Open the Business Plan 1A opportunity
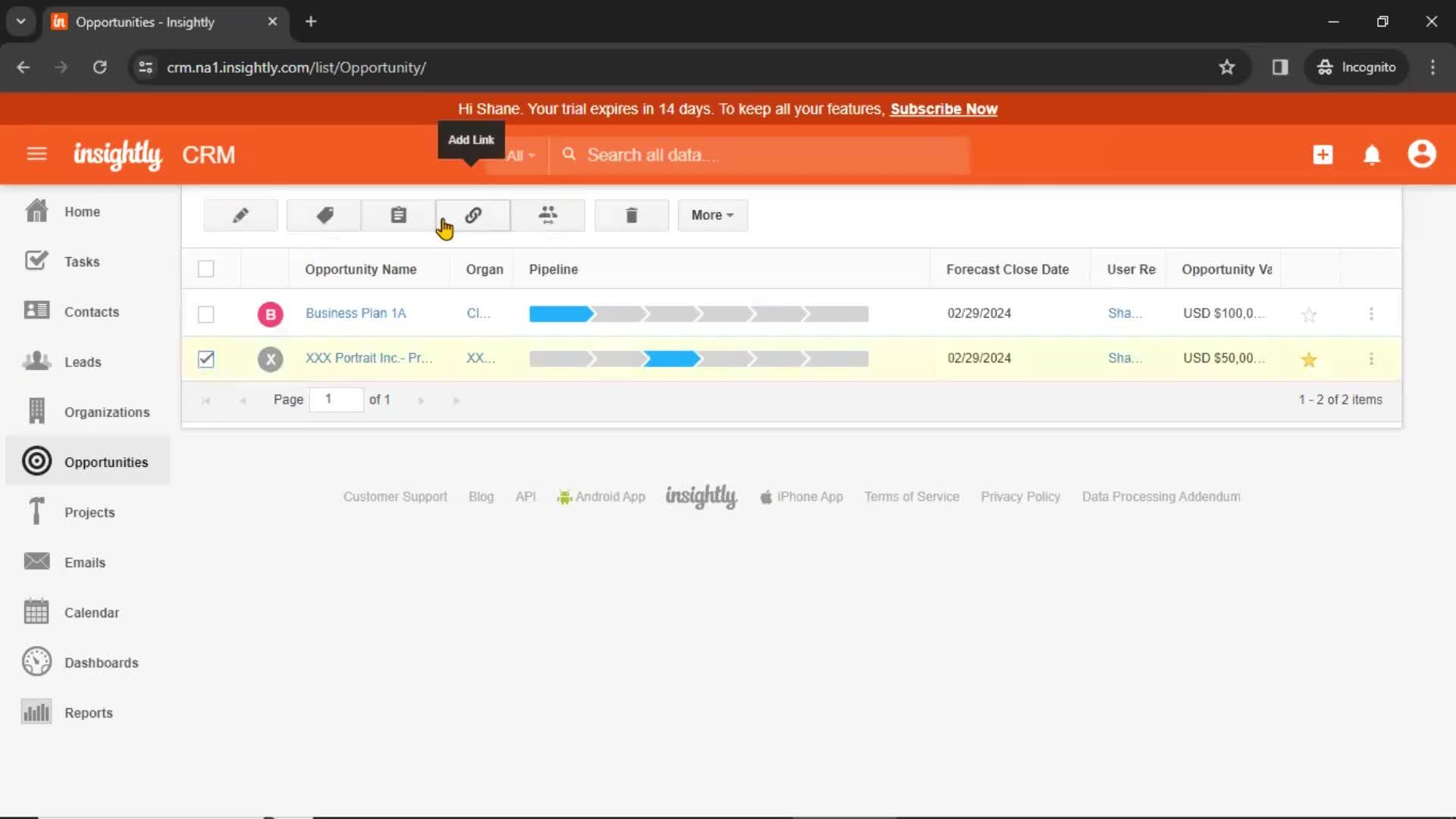The height and width of the screenshot is (819, 1456). (x=356, y=313)
